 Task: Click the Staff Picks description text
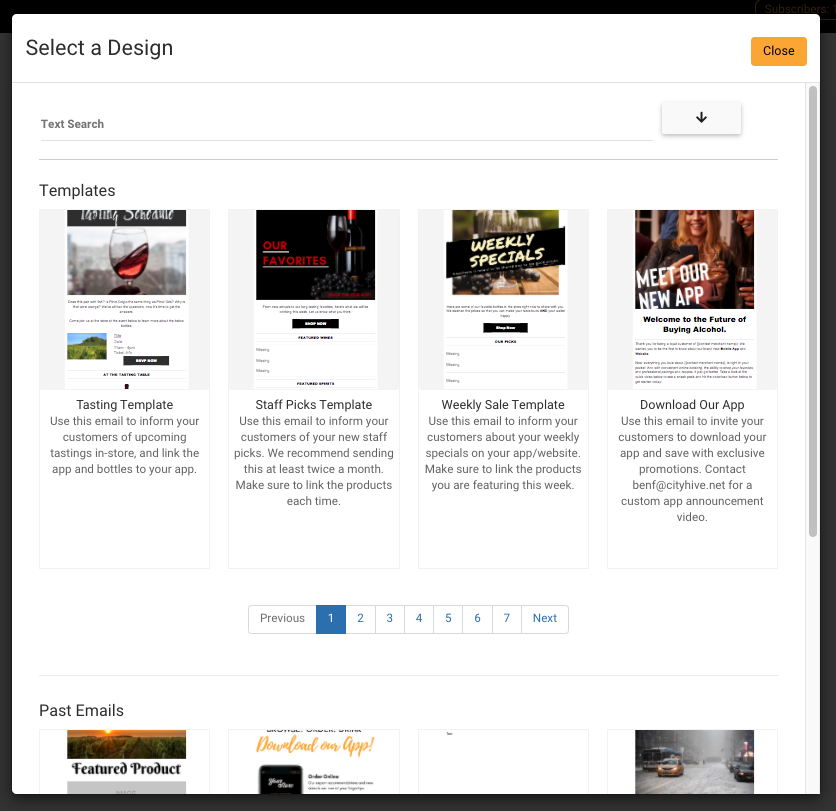point(314,461)
